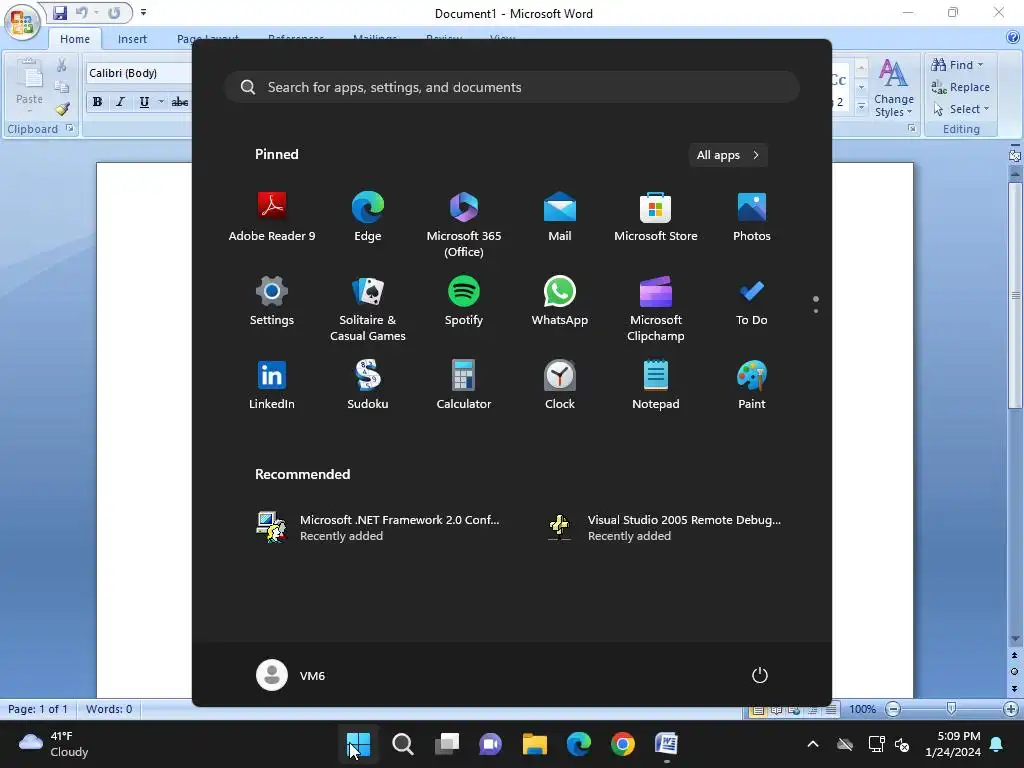Open LinkedIn pinned app
Screen dimensions: 1024x768
click(x=272, y=385)
